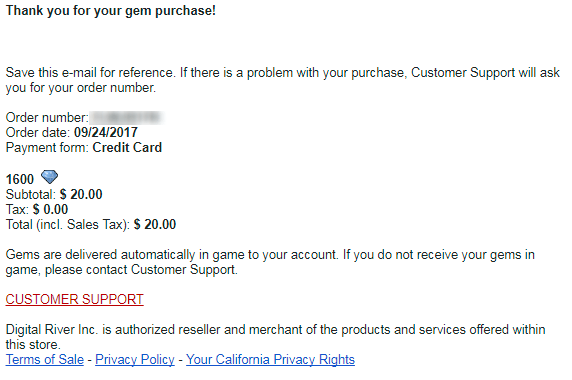Screen dimensions: 572x380
Task: Click the 'Order number:' label
Action: (x=47, y=117)
